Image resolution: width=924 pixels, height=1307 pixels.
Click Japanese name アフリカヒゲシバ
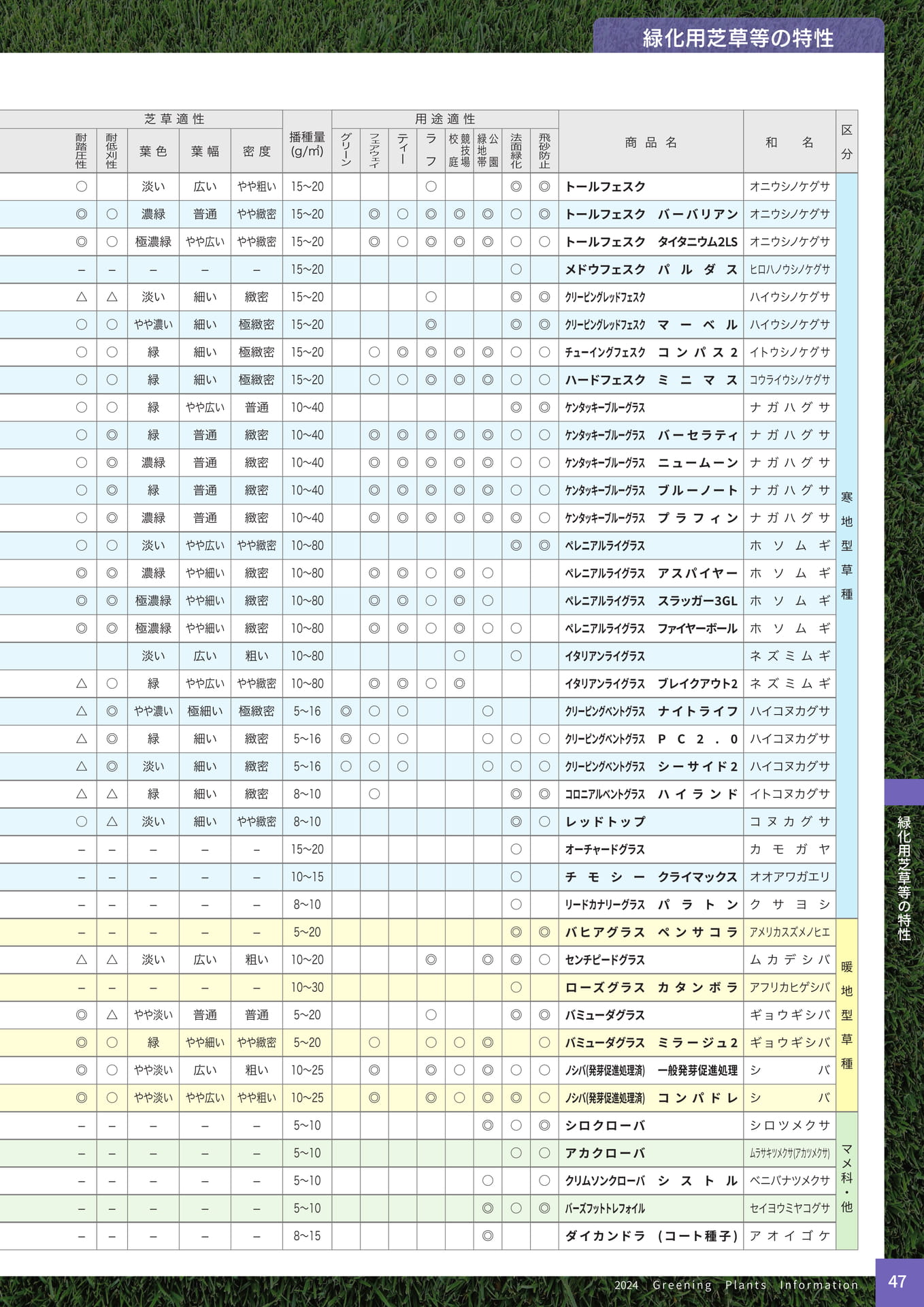click(x=790, y=988)
